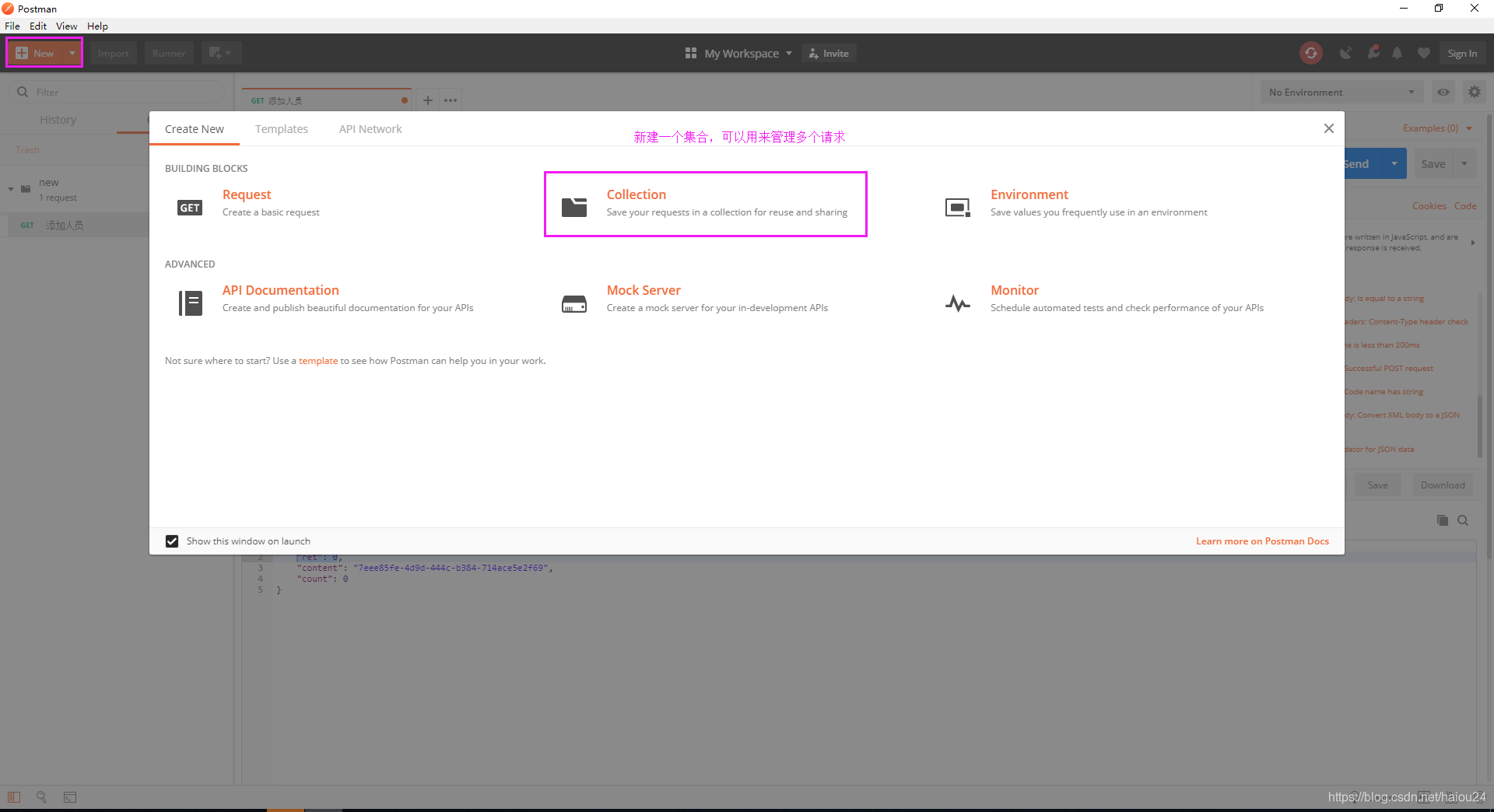
Task: Create a new Environment
Action: click(x=1029, y=194)
